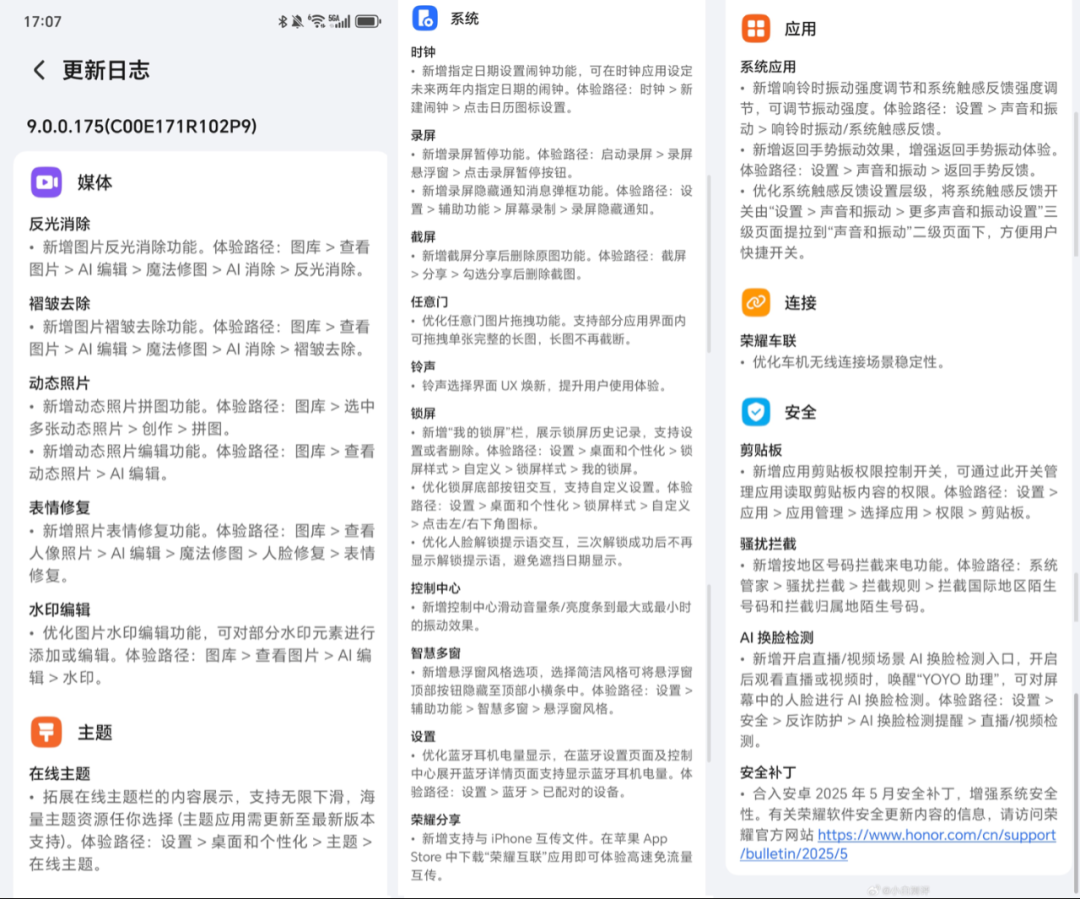
Task: Tap the orange-red 应用 grid icon
Action: tap(756, 28)
